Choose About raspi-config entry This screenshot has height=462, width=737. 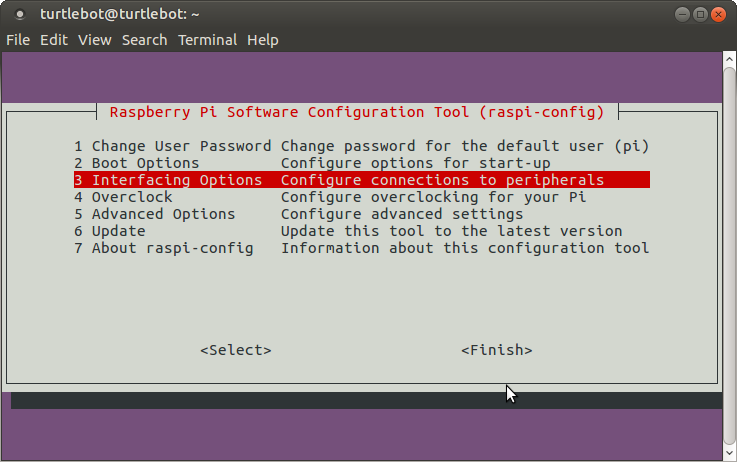pyautogui.click(x=164, y=248)
